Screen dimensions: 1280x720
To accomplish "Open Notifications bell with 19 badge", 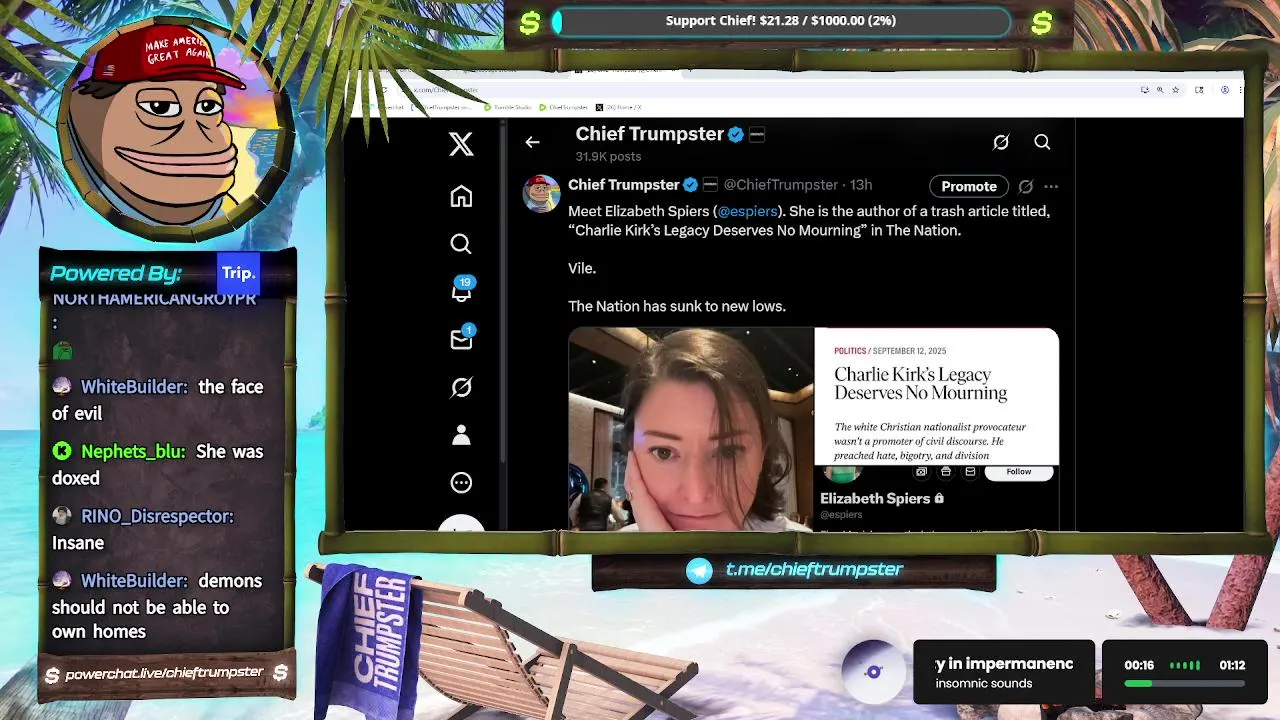I will (x=461, y=291).
